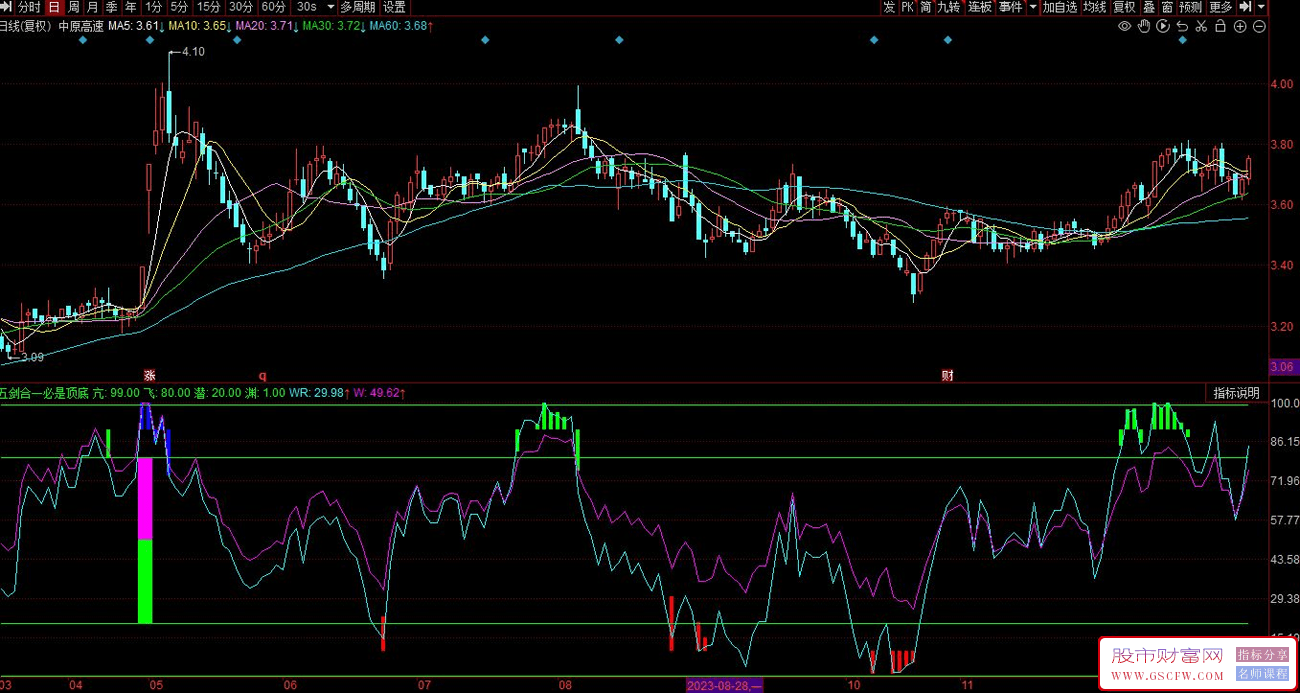This screenshot has width=1300, height=693.
Task: Click 加自选 to add to watchlist
Action: pos(1060,7)
